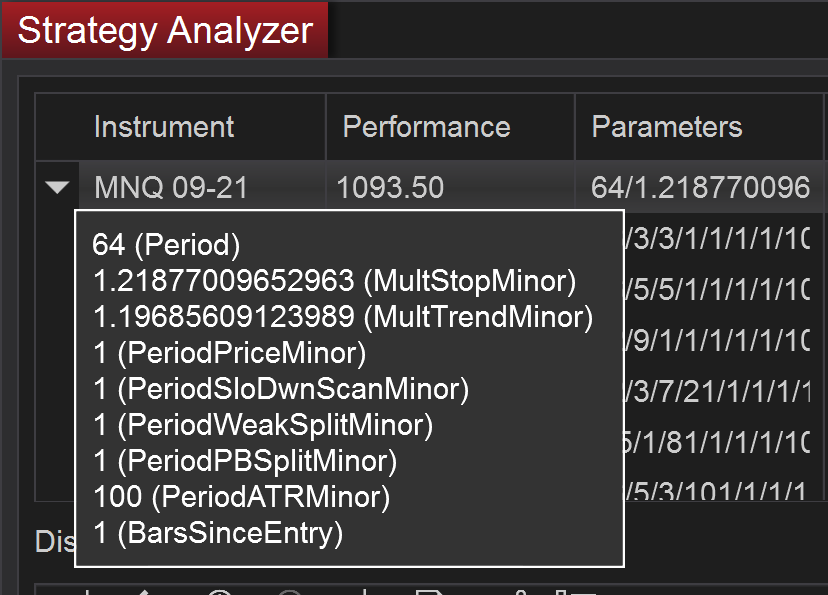Click the MultStopMinor value in tooltip
Viewport: 828px width, 595px height.
point(333,281)
